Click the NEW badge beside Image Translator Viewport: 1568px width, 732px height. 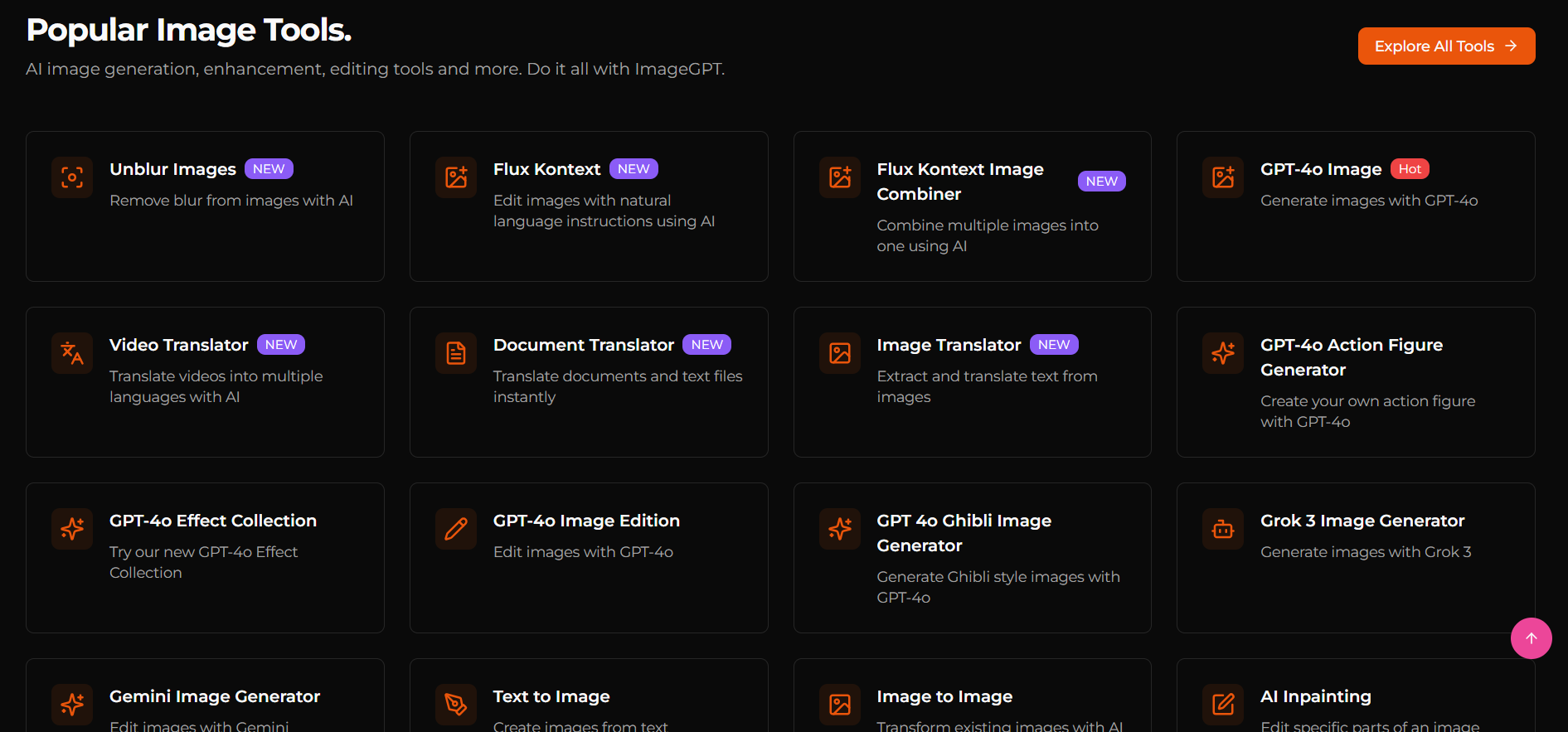tap(1054, 345)
